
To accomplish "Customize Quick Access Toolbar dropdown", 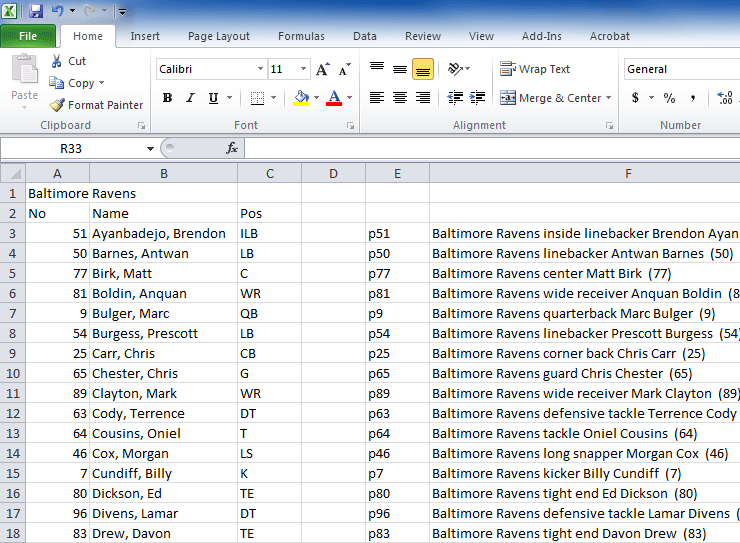I will (122, 11).
